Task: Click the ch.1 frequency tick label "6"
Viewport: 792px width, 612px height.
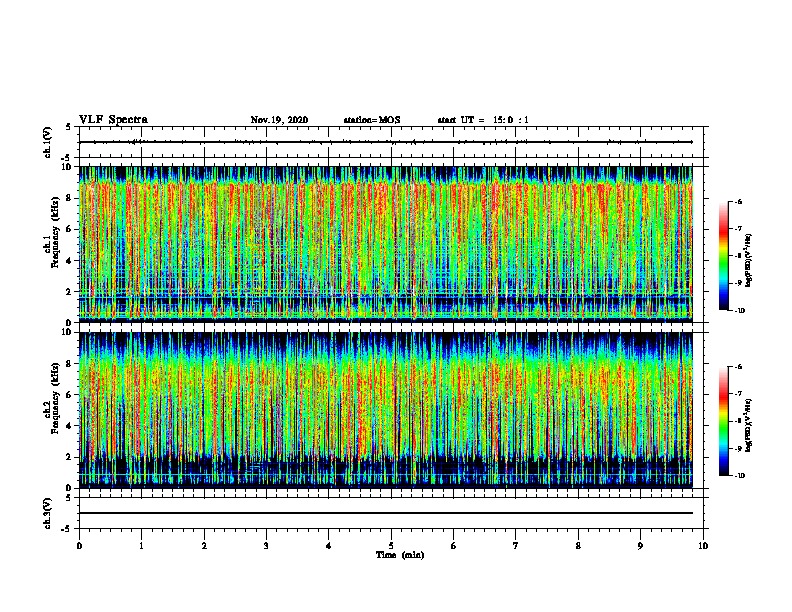Action: [x=70, y=229]
